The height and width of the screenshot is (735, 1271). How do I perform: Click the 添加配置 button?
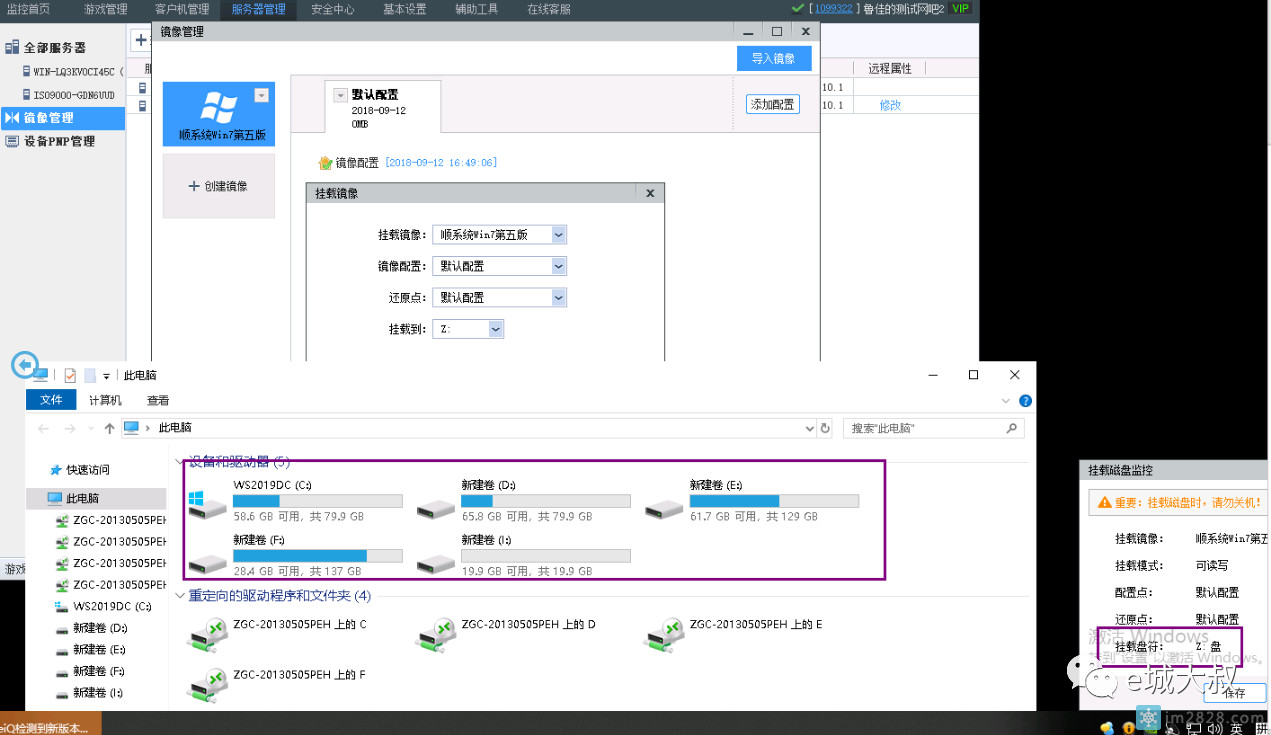coord(772,104)
